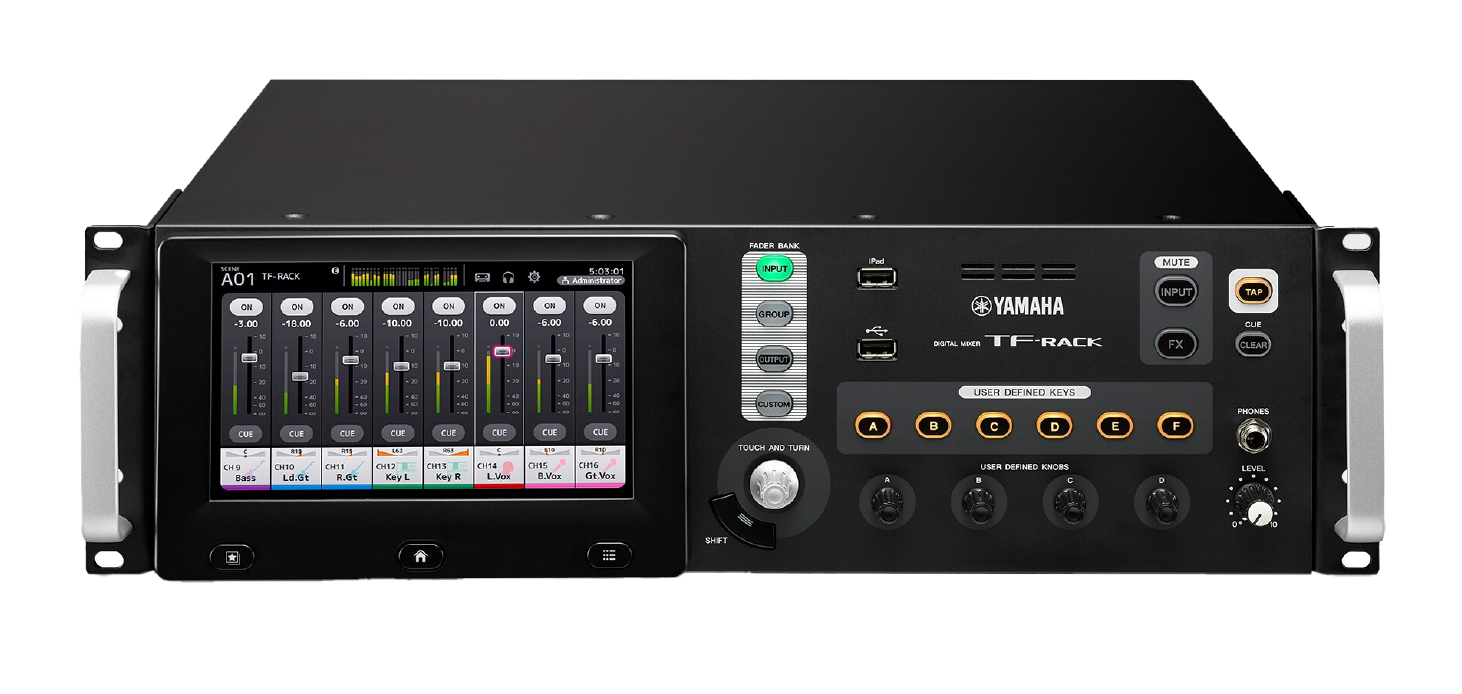Select the OUTPUT fader bank
The height and width of the screenshot is (694, 1462).
pyautogui.click(x=774, y=359)
